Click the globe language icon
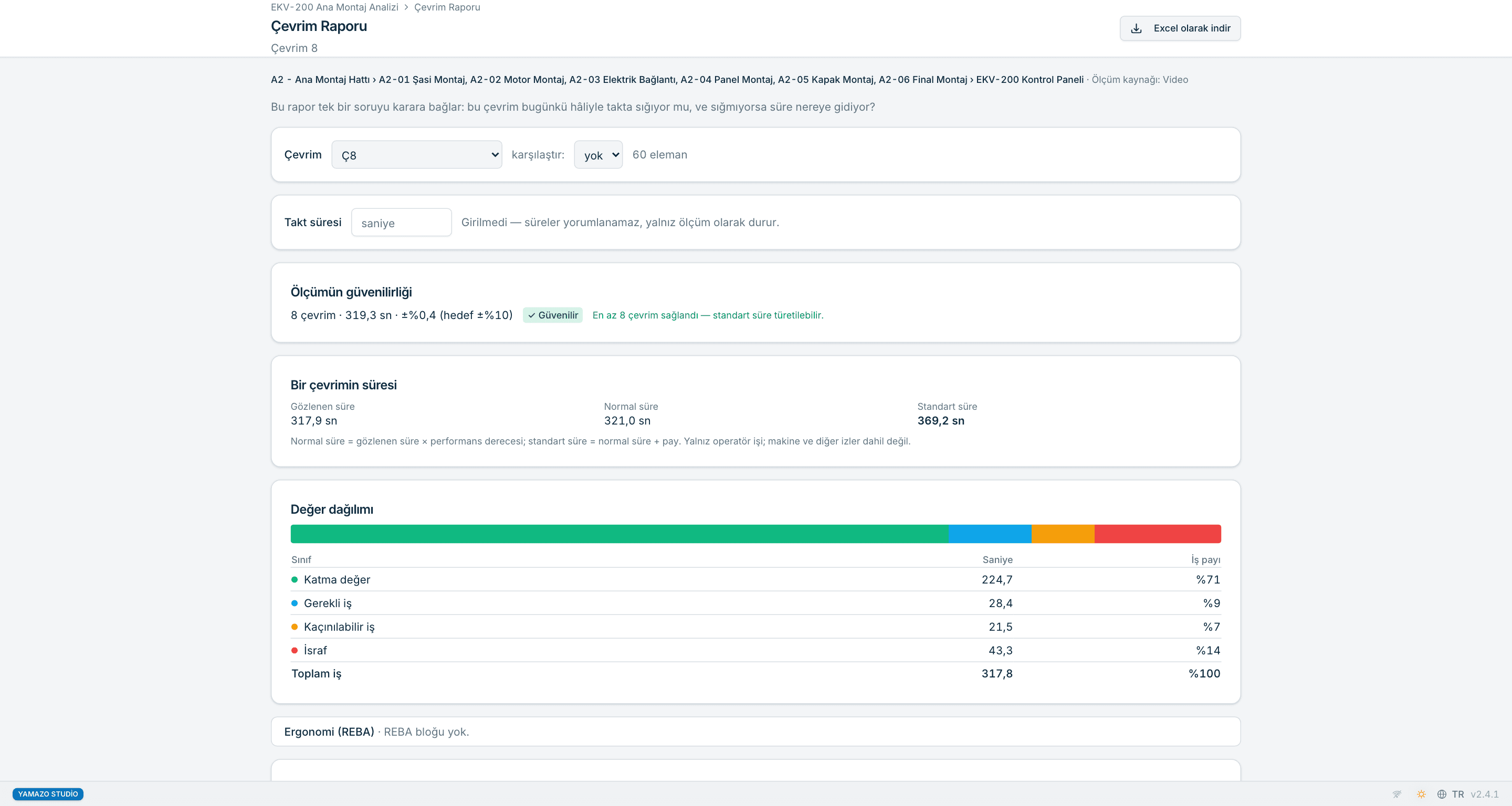The image size is (1512, 806). point(1442,794)
